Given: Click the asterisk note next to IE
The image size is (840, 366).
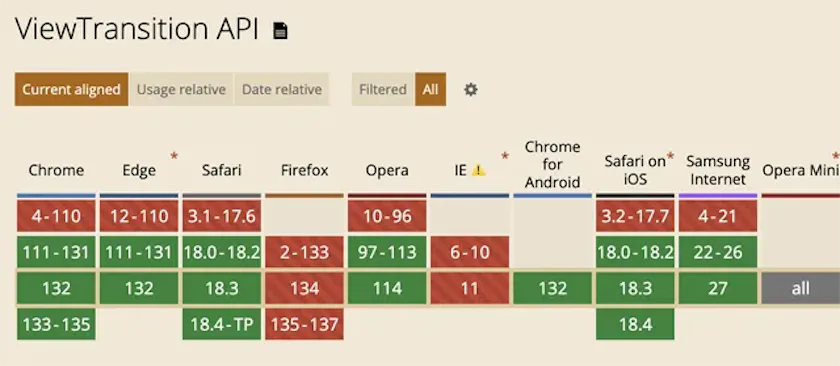Looking at the screenshot, I should click(505, 156).
